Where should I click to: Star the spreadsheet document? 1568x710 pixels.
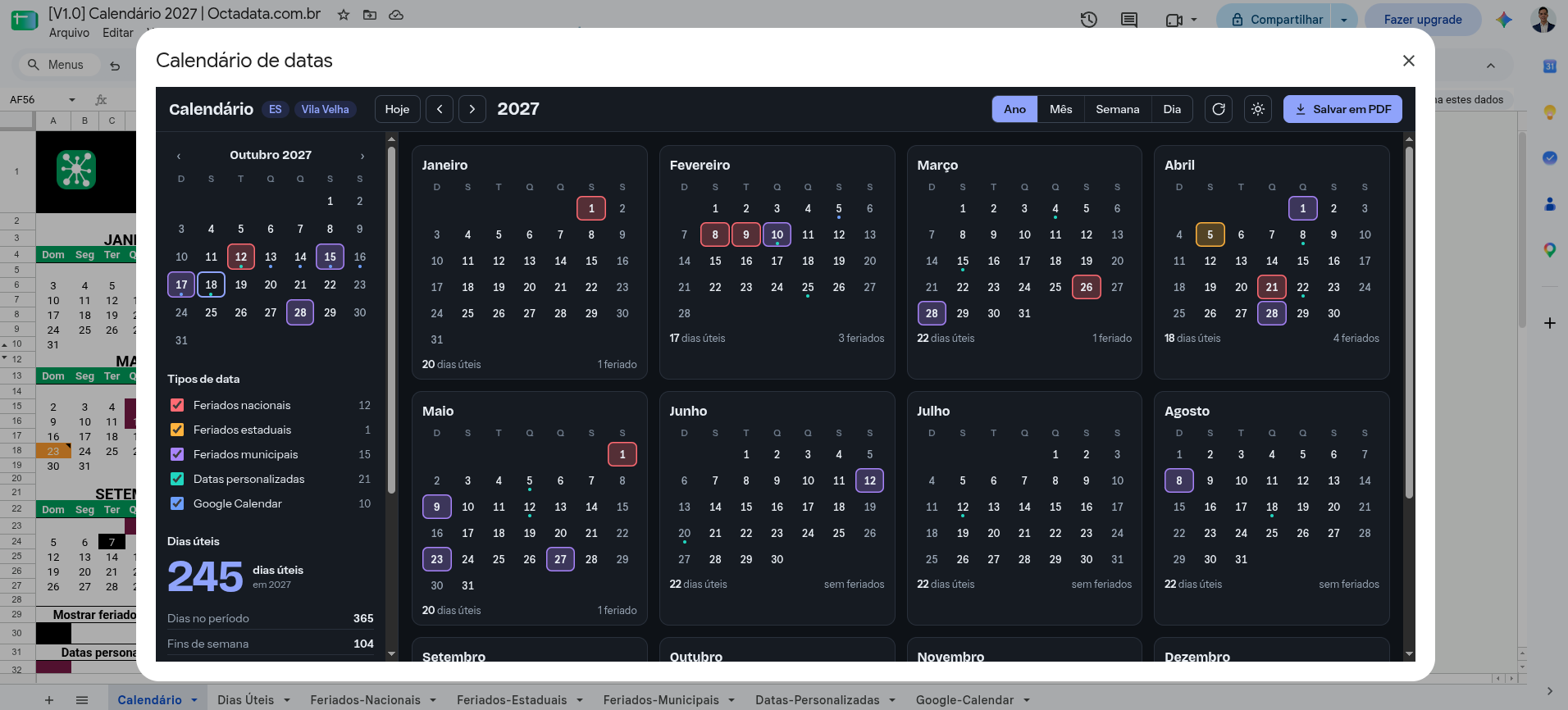[x=344, y=15]
